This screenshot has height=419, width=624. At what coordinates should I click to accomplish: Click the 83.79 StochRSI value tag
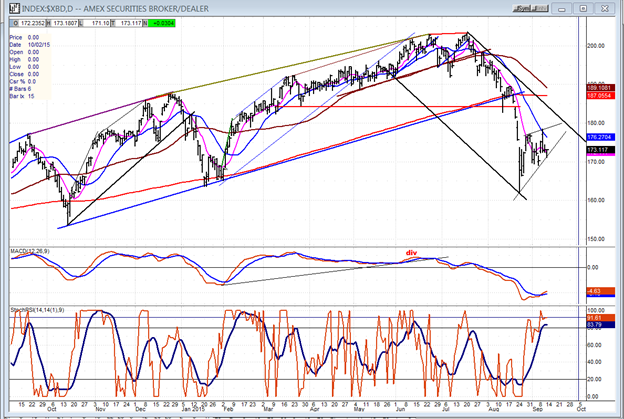point(594,326)
